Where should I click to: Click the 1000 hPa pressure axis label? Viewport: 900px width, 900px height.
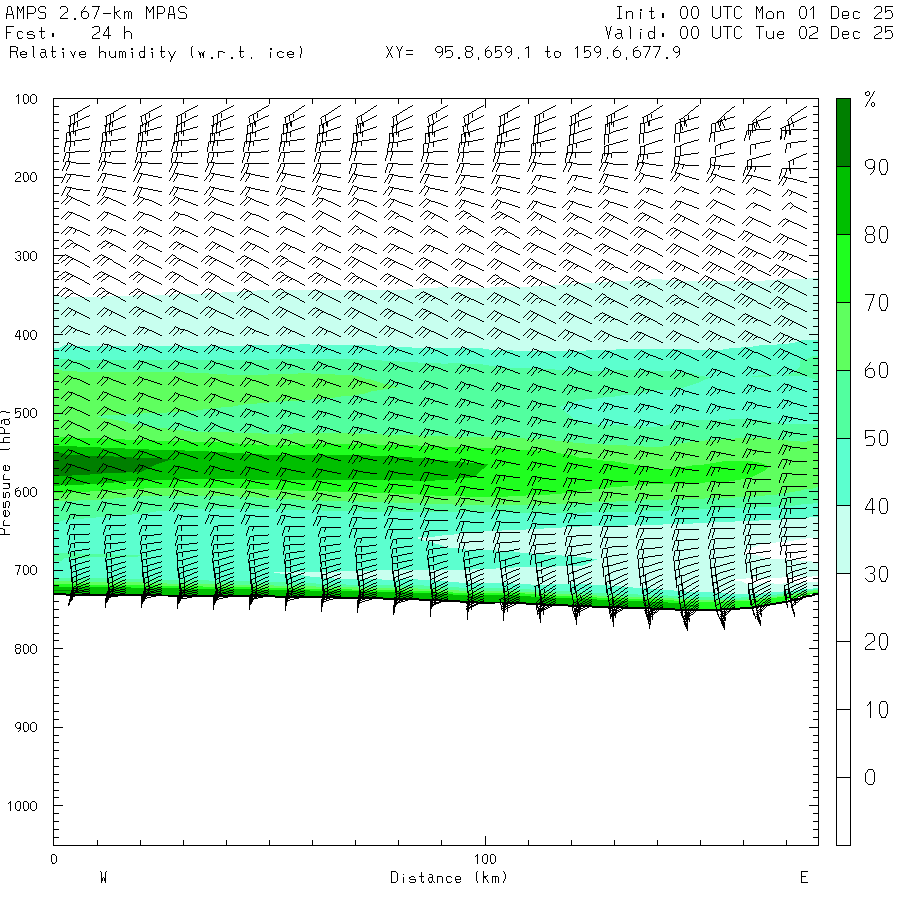[x=22, y=806]
